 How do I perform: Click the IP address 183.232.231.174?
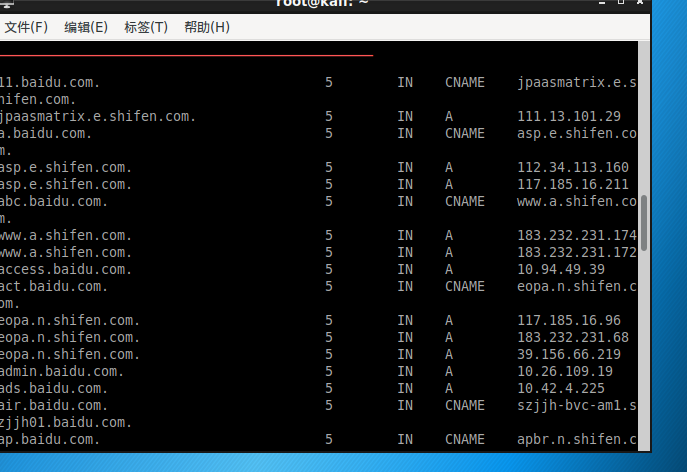[577, 235]
